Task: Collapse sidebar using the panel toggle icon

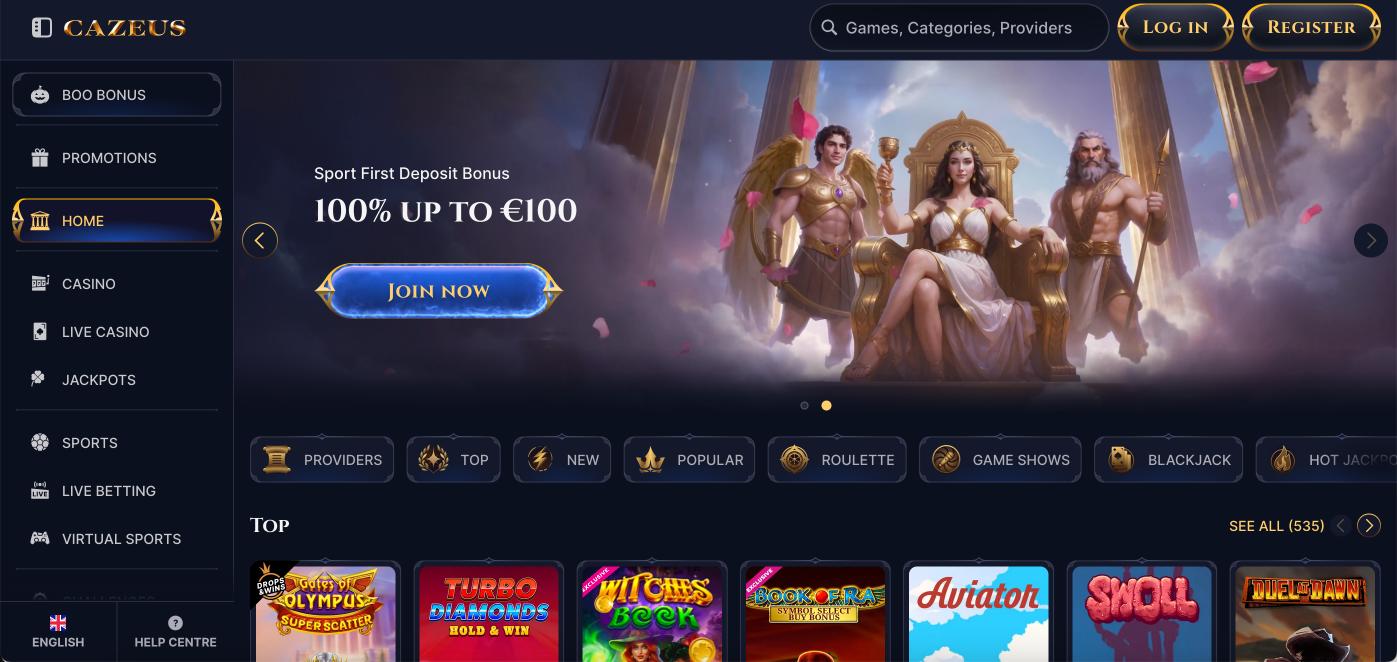Action: pyautogui.click(x=42, y=28)
